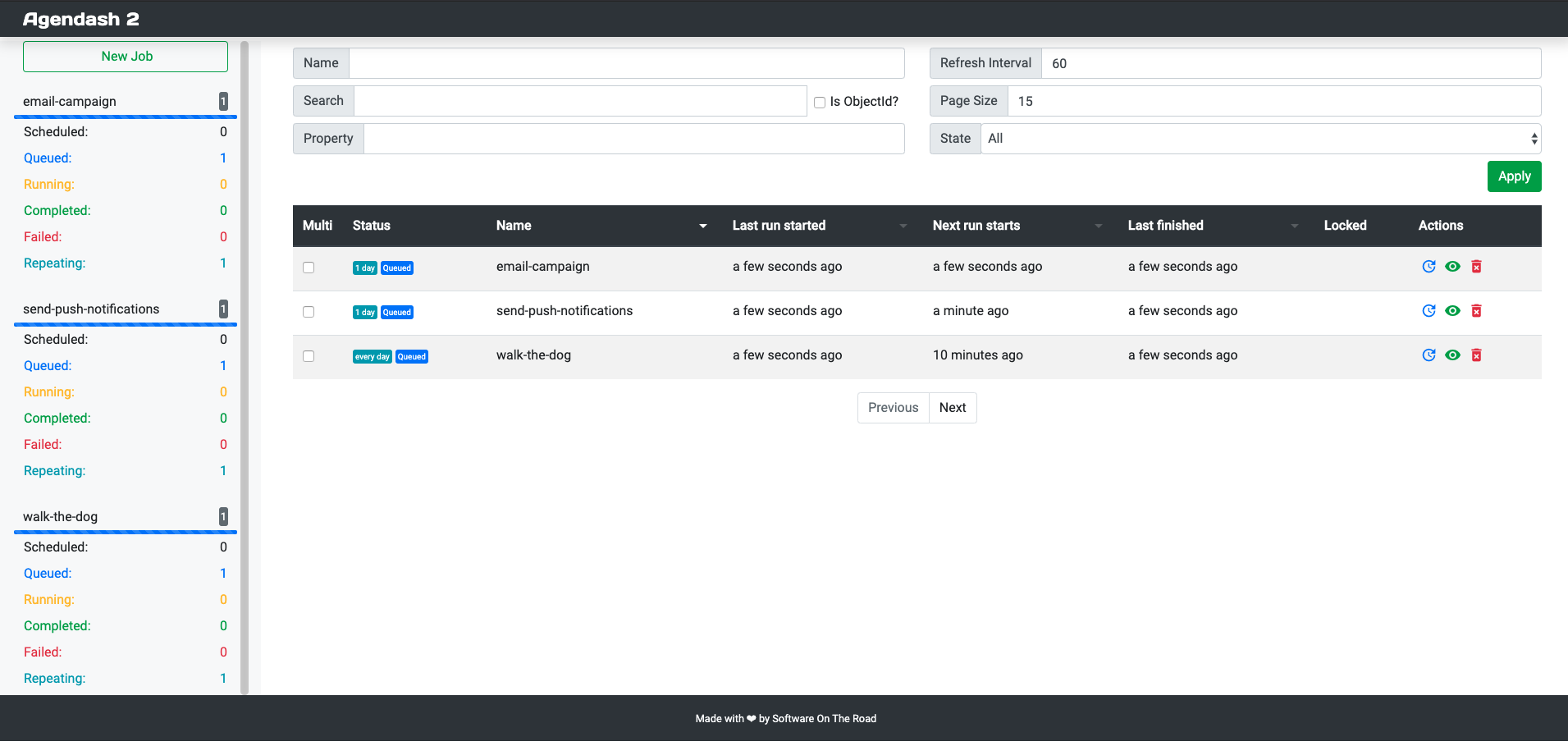Requeue the email-campaign job
Screen dimensions: 1568x746
pos(1429,266)
